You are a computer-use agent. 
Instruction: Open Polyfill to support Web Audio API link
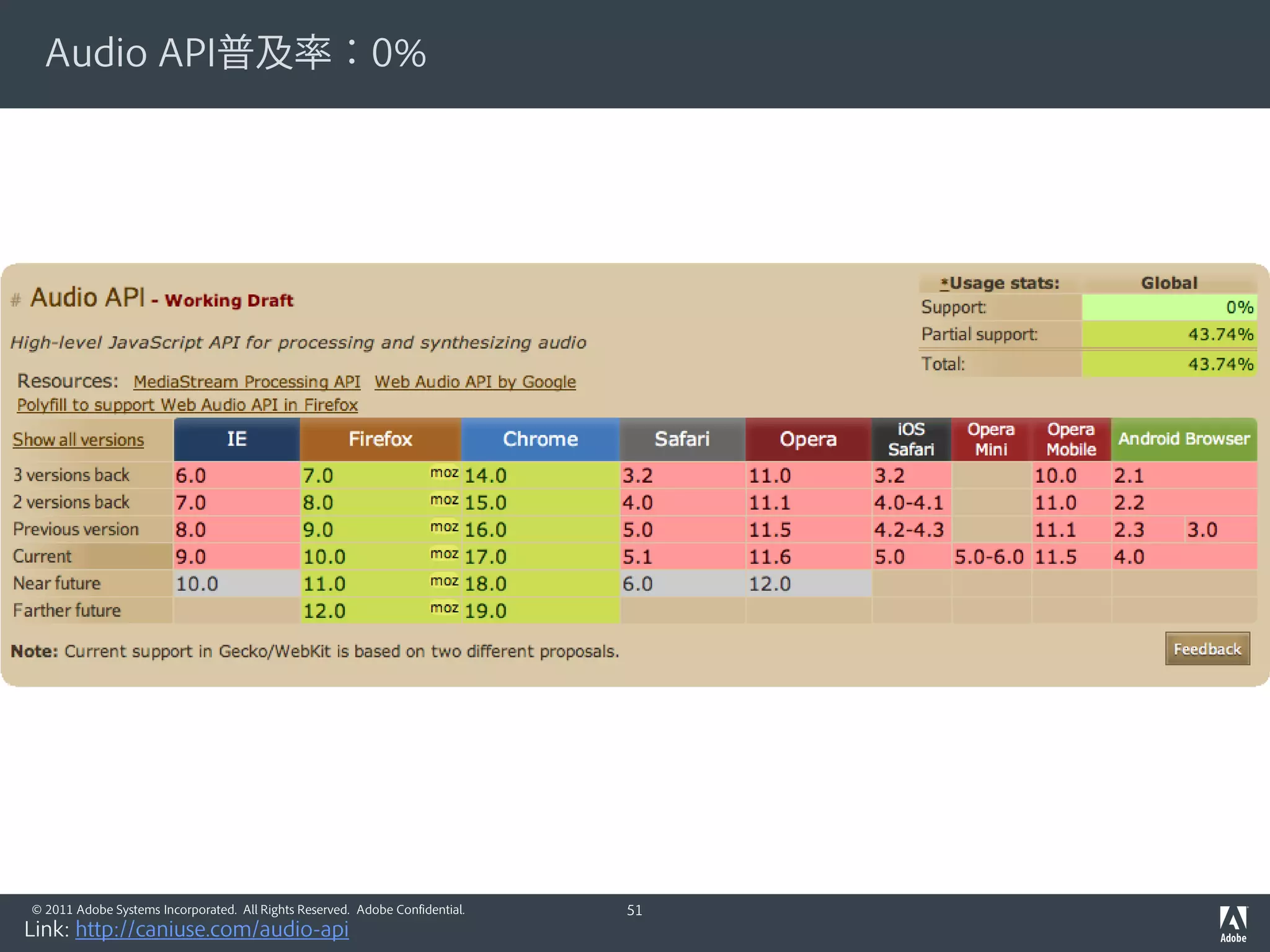tap(187, 405)
